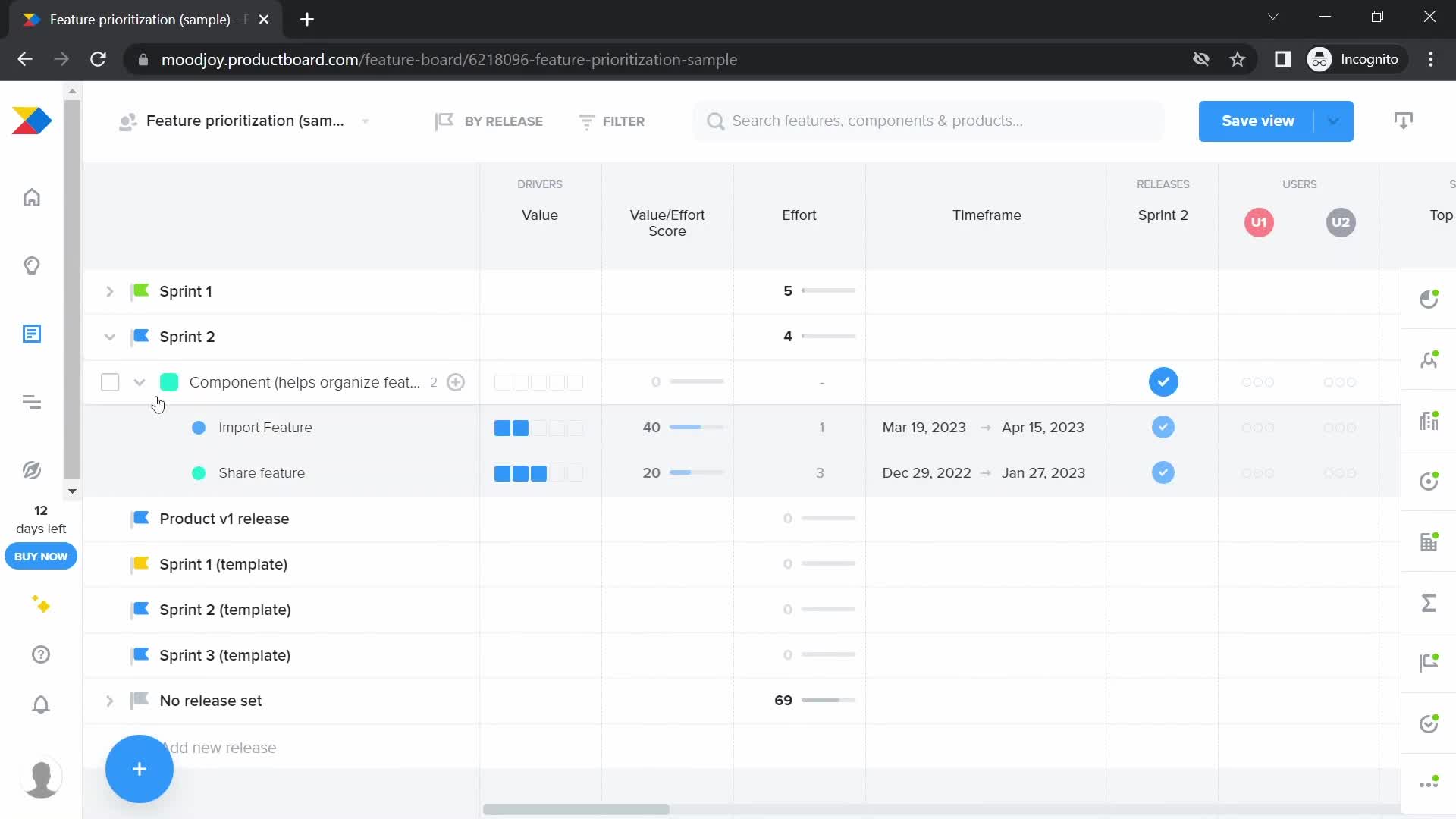Collapse the Component row chevron

click(x=139, y=382)
